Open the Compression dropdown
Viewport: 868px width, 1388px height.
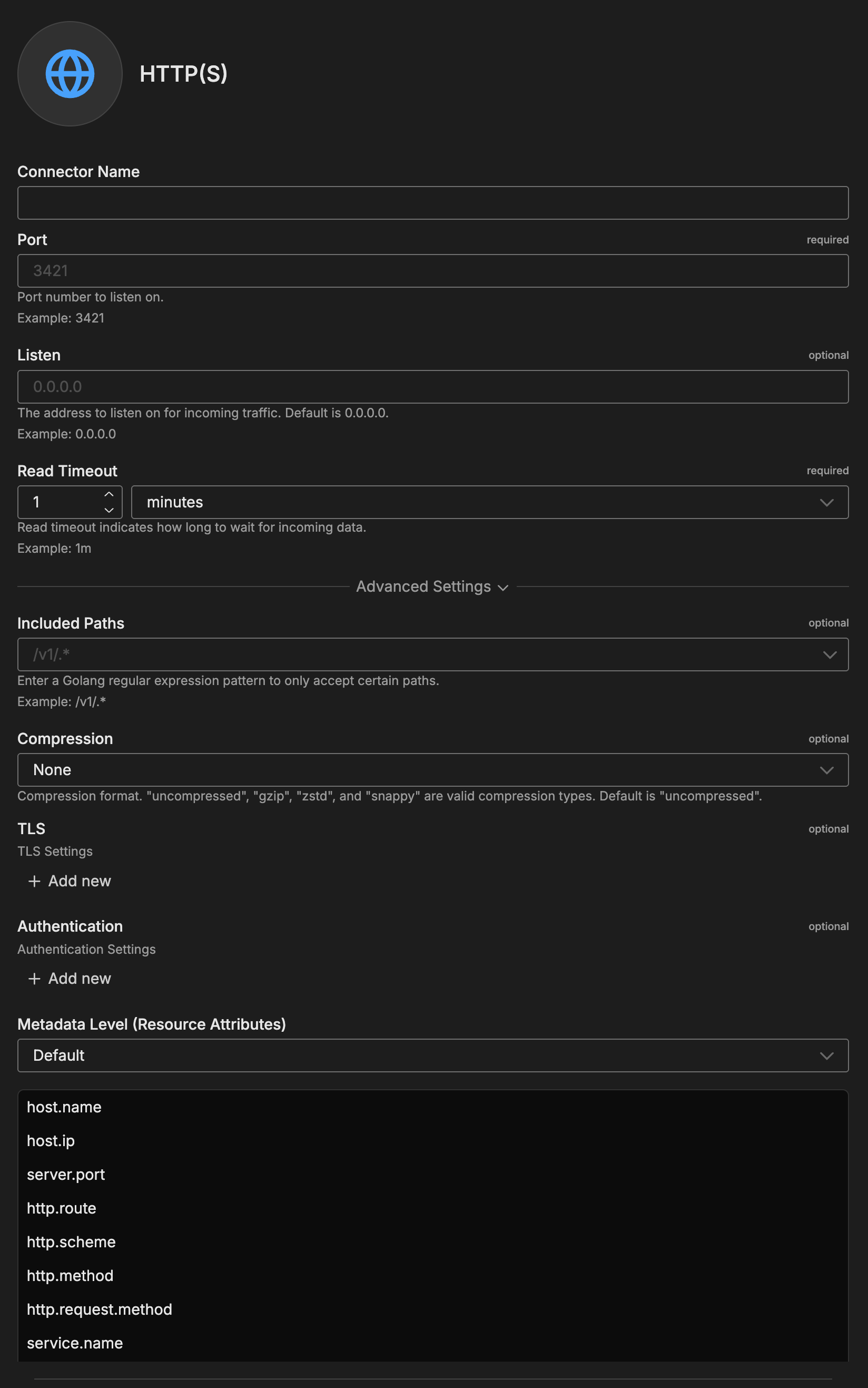[433, 770]
